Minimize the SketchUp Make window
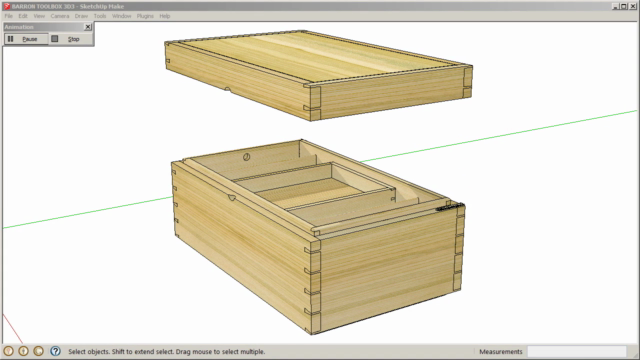640x360 pixels. tap(615, 6)
